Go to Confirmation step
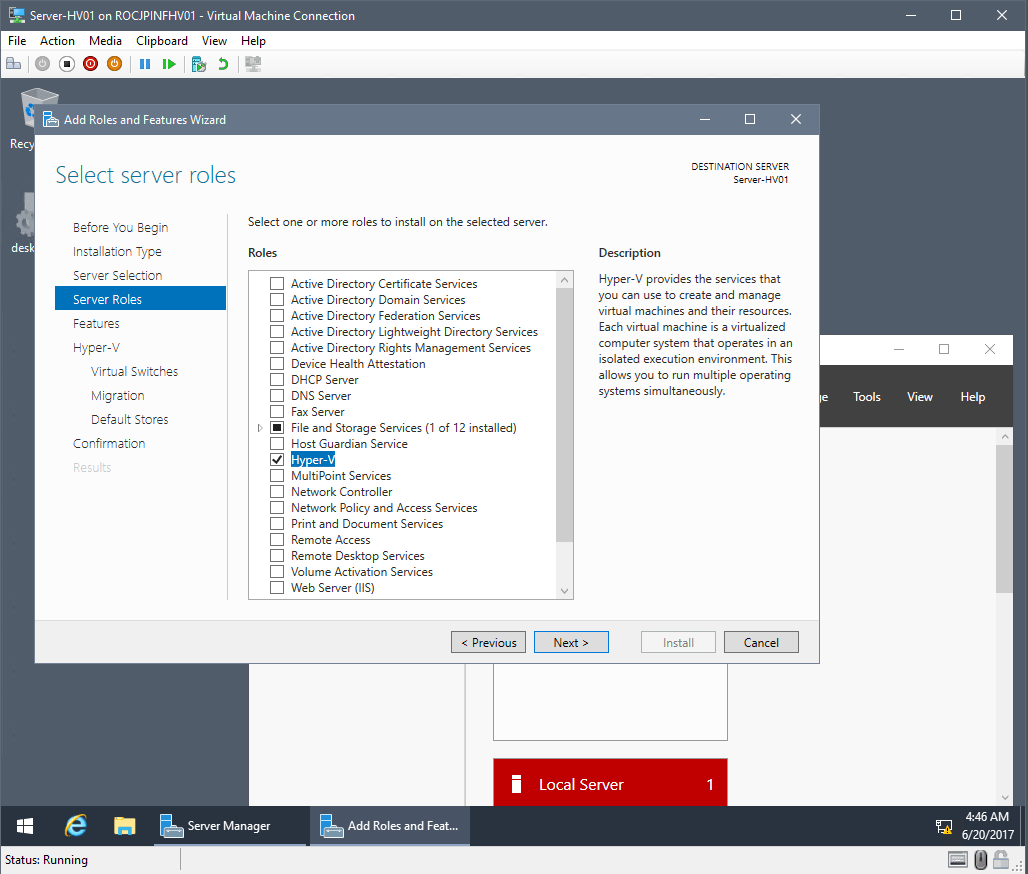This screenshot has height=874, width=1028. (x=109, y=443)
